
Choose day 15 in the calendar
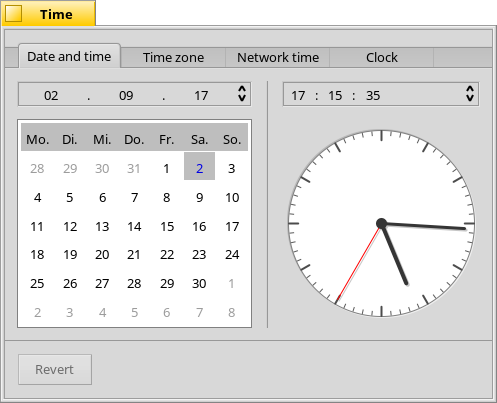tap(167, 227)
